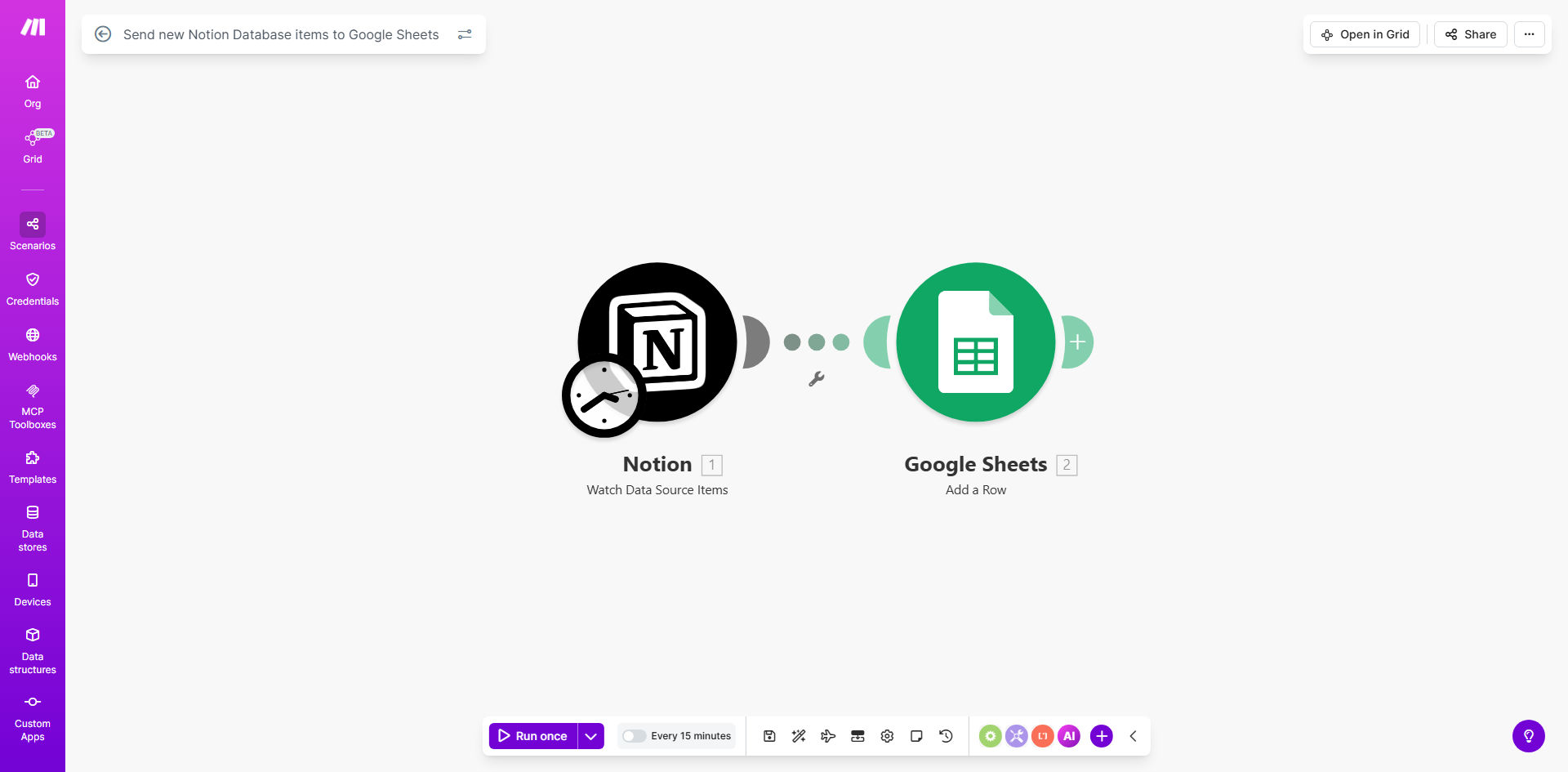
Task: Open the more options ellipsis menu
Action: point(1530,34)
